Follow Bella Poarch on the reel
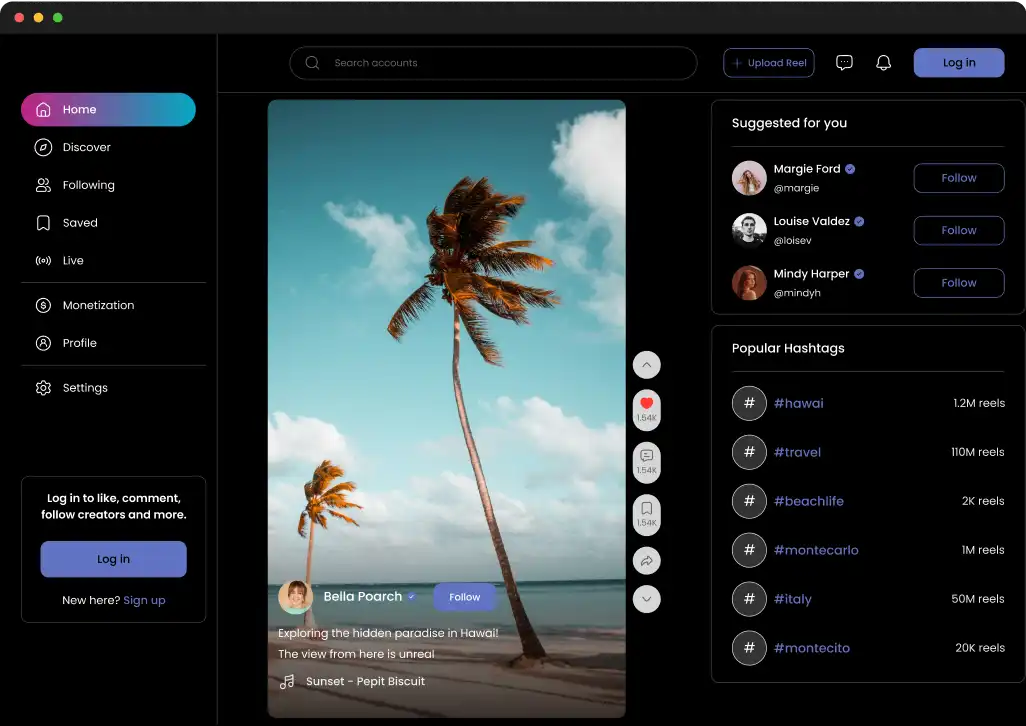 click(465, 597)
